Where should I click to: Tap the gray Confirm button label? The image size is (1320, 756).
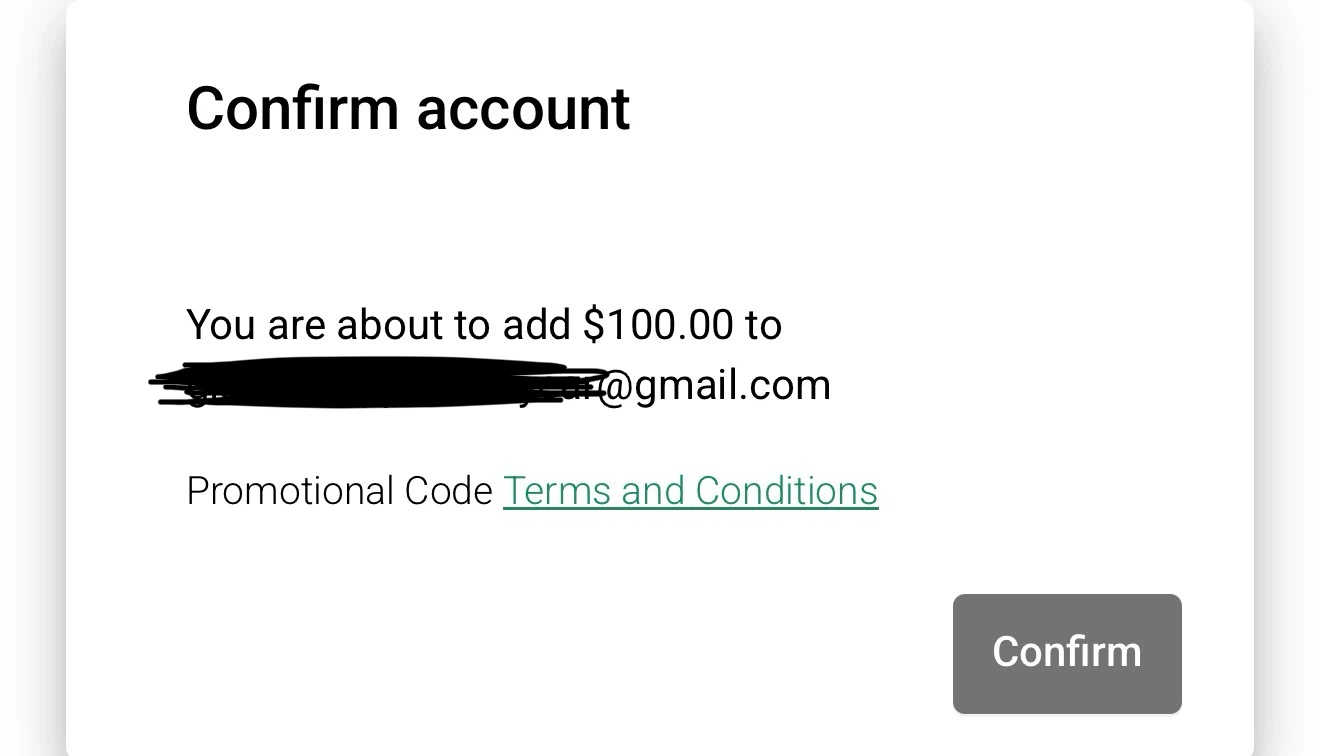click(x=1067, y=652)
